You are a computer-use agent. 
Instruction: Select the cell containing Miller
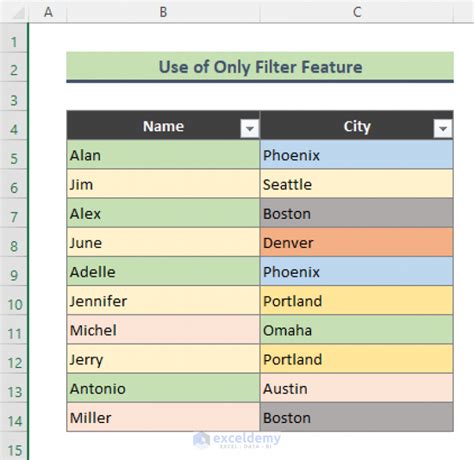163,417
